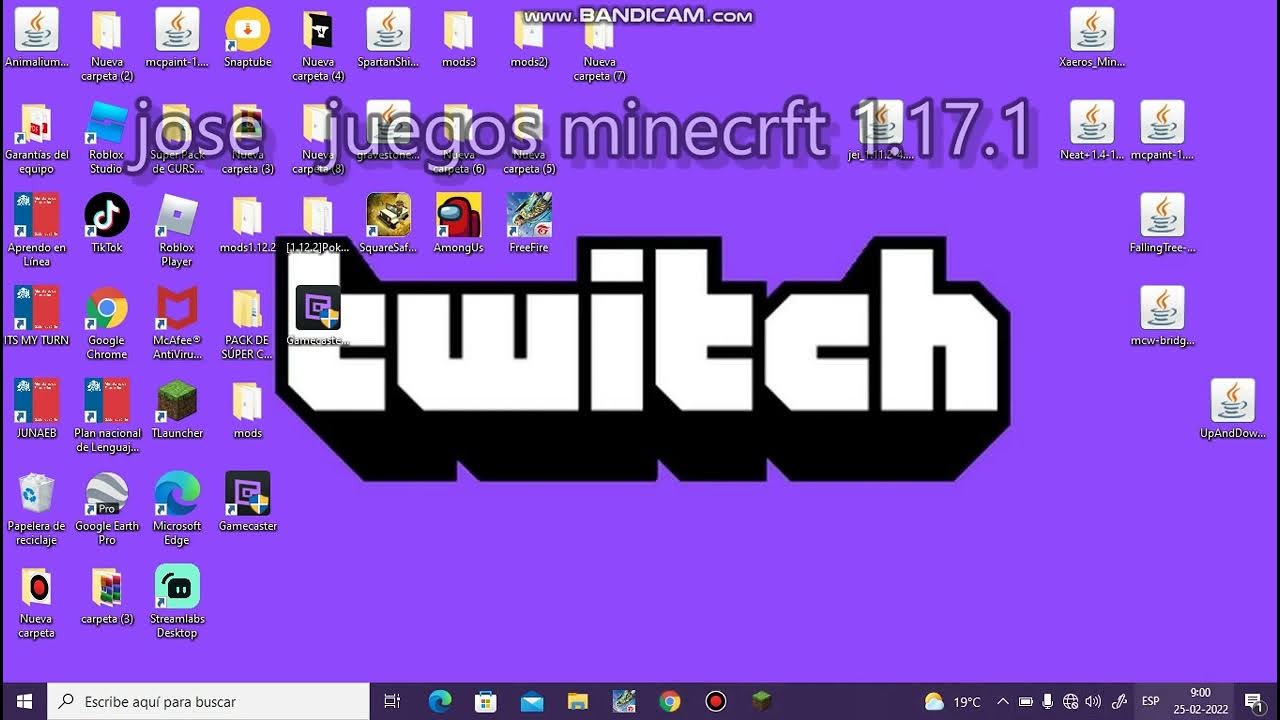This screenshot has width=1280, height=720.
Task: Launch FreeFire desktop shortcut
Action: 529,216
